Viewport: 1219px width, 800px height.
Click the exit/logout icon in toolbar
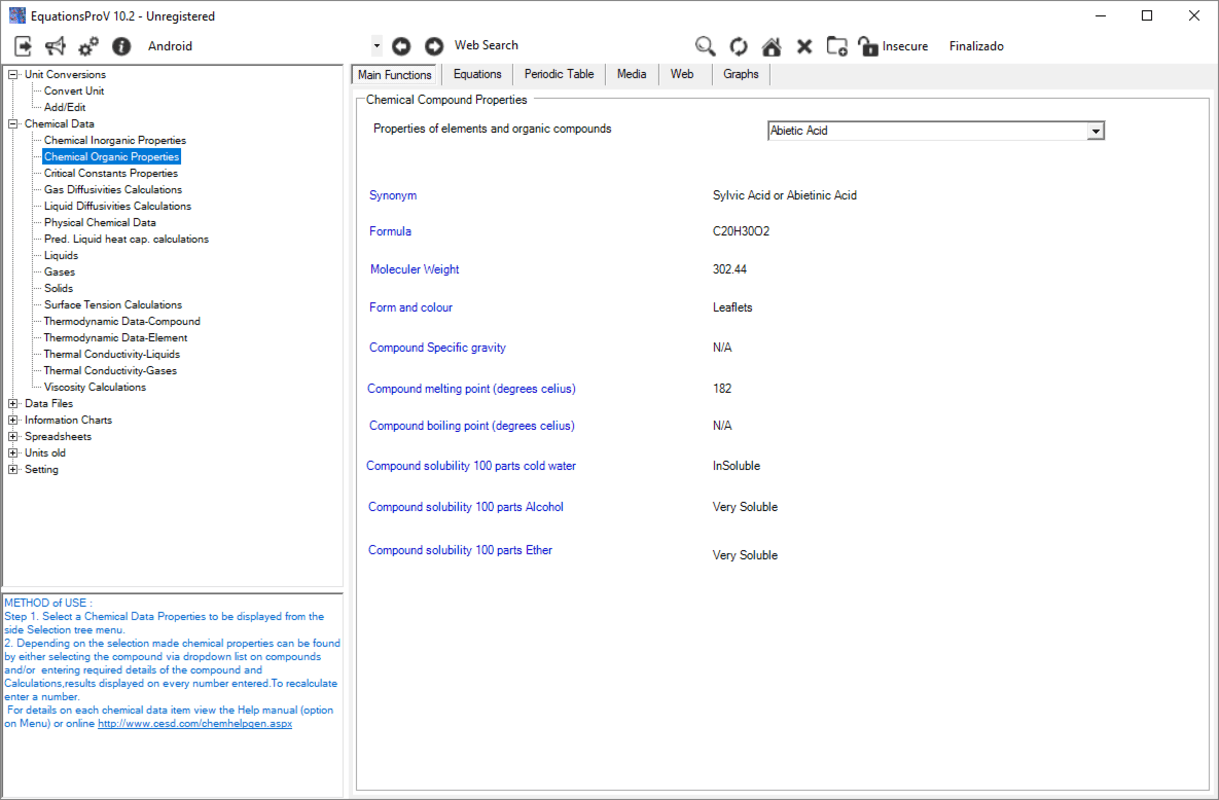23,46
